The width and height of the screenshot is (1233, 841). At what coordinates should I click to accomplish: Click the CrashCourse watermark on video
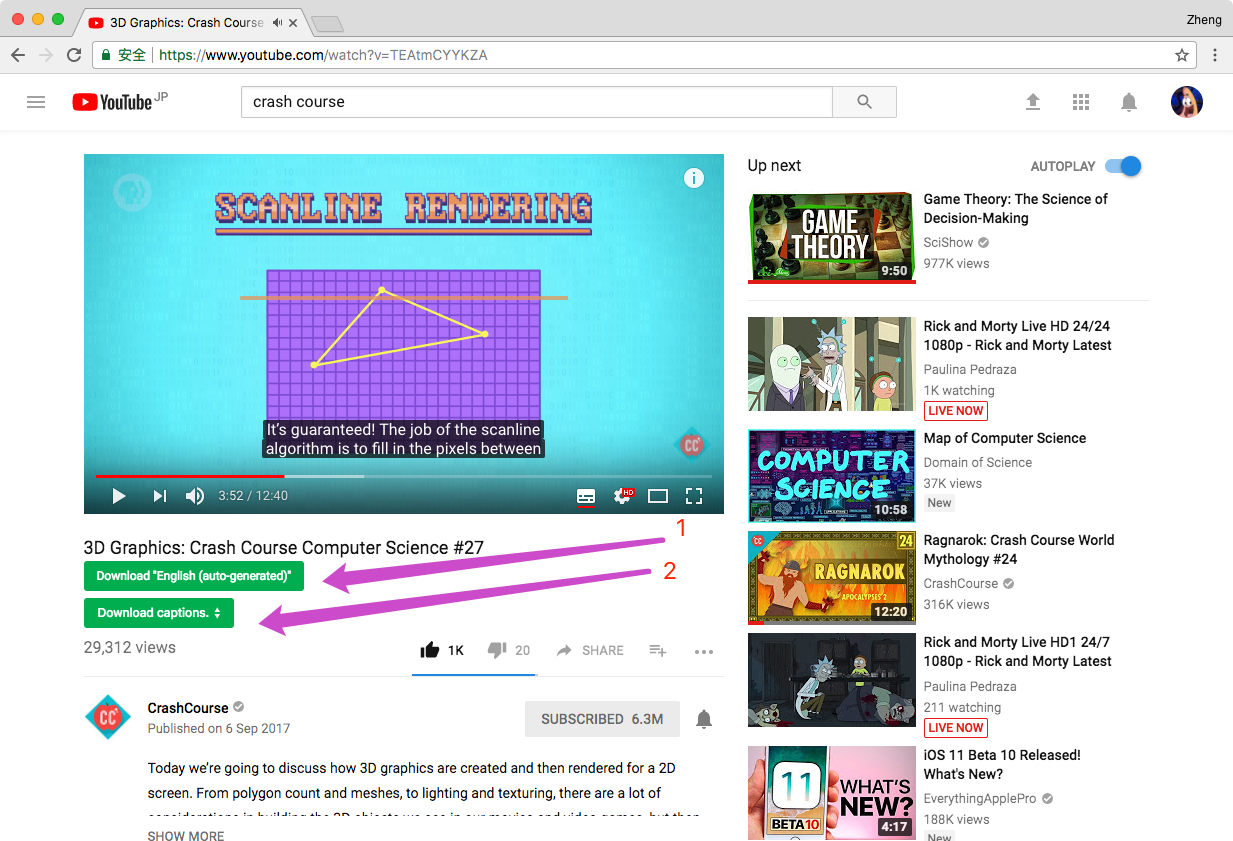pos(692,444)
